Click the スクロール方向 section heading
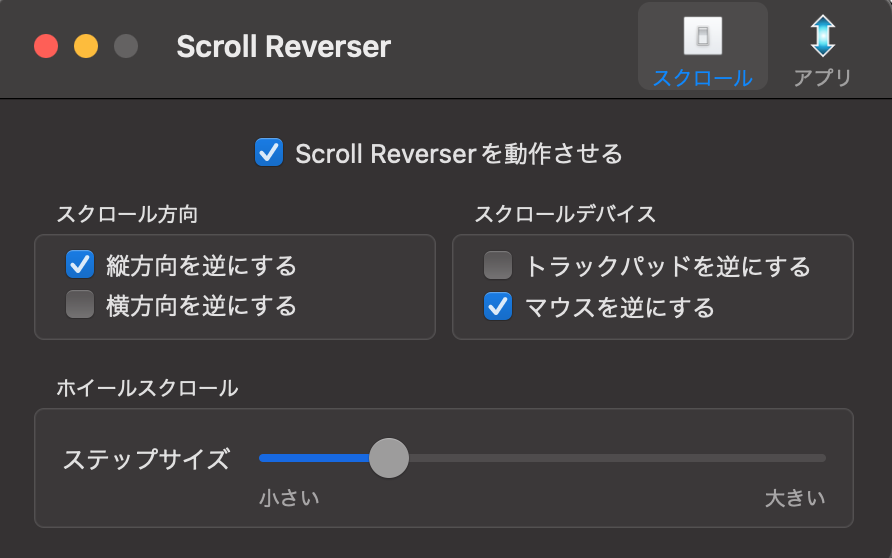 coord(127,214)
